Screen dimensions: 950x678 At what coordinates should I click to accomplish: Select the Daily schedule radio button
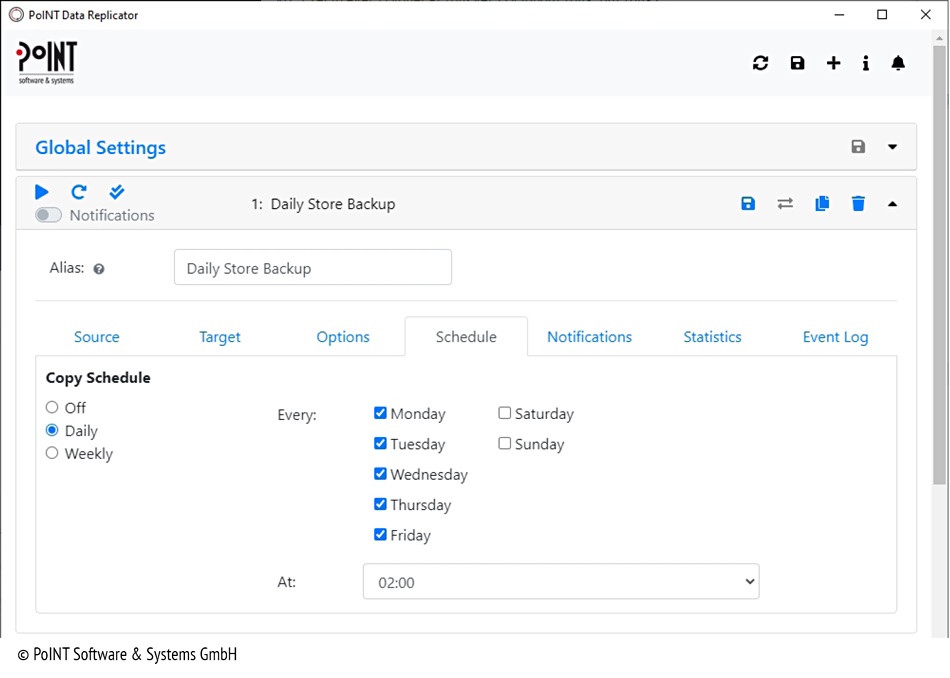pyautogui.click(x=52, y=430)
